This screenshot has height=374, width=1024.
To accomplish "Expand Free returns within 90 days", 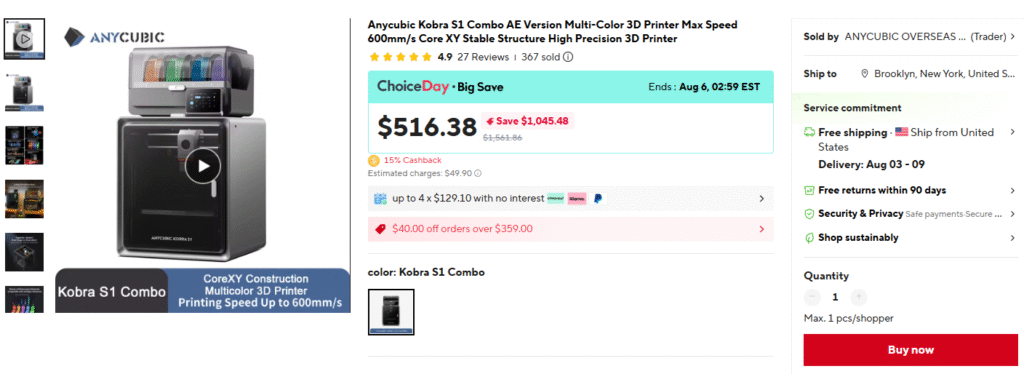I will [x=910, y=190].
